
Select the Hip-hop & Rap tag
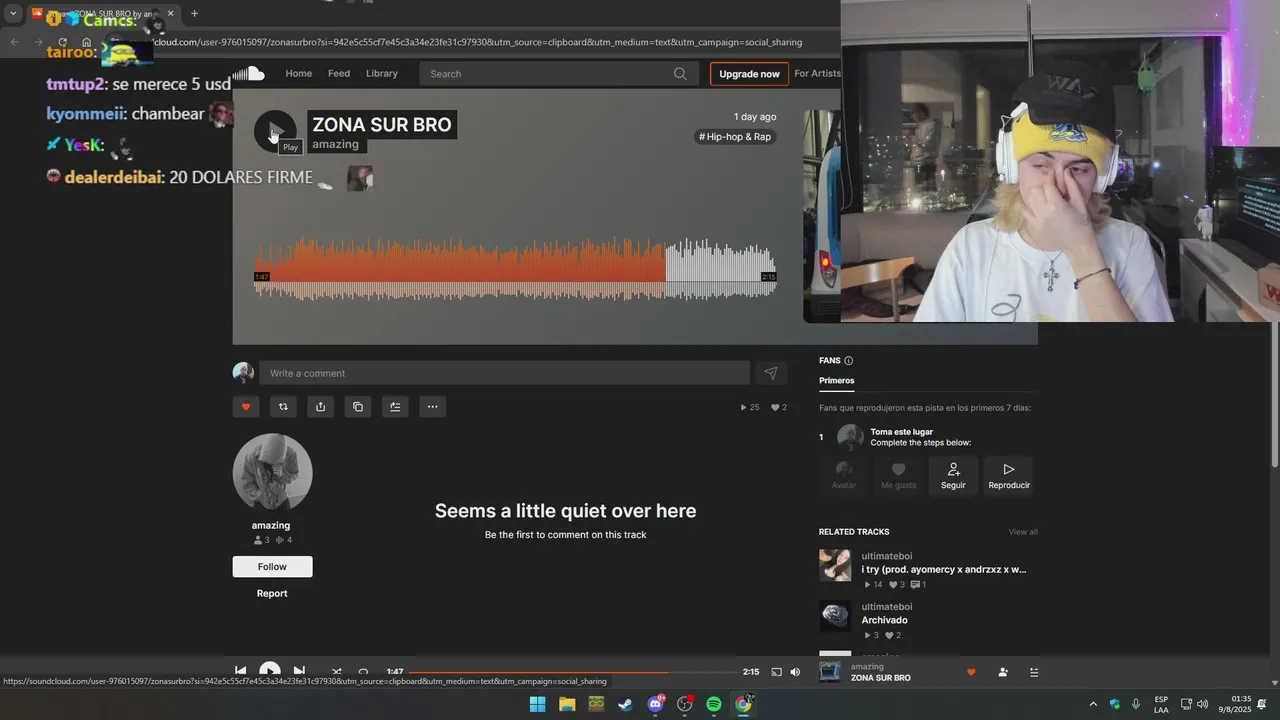[735, 137]
